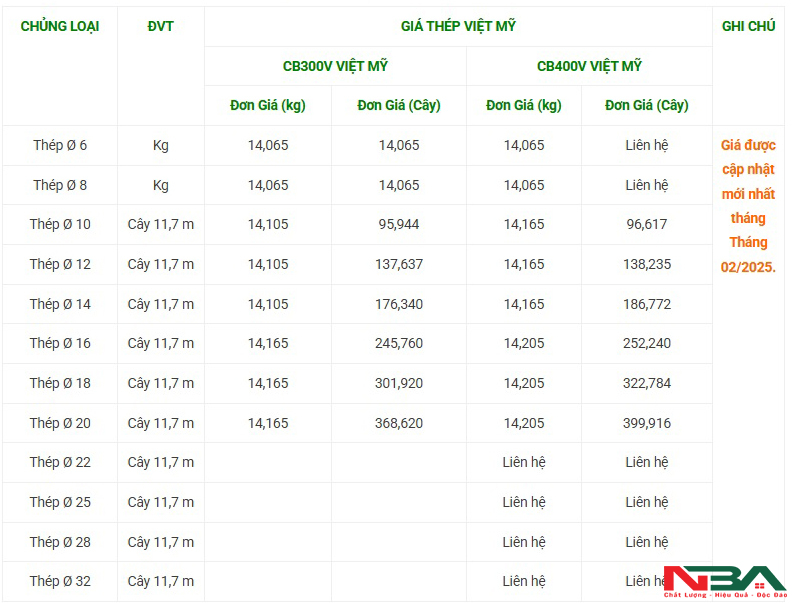Image resolution: width=792 pixels, height=603 pixels.
Task: Select the 186,772 price cell
Action: coord(647,304)
